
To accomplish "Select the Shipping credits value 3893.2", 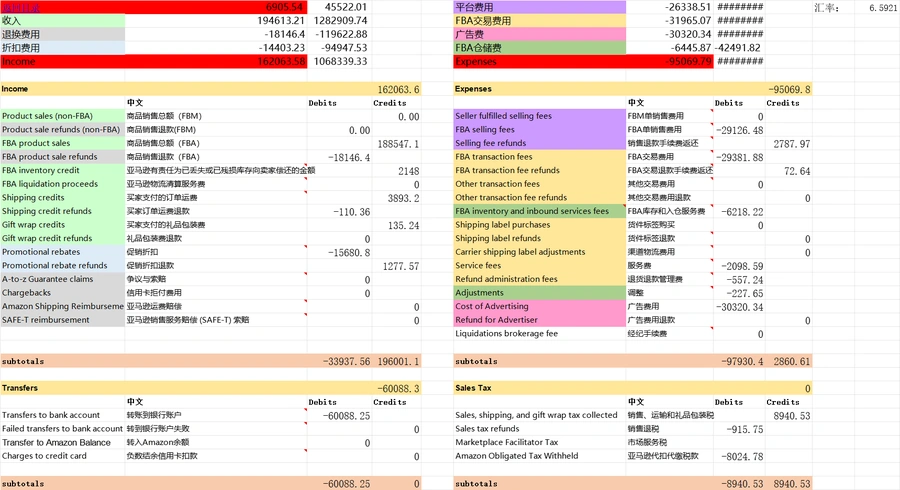I will [x=404, y=199].
